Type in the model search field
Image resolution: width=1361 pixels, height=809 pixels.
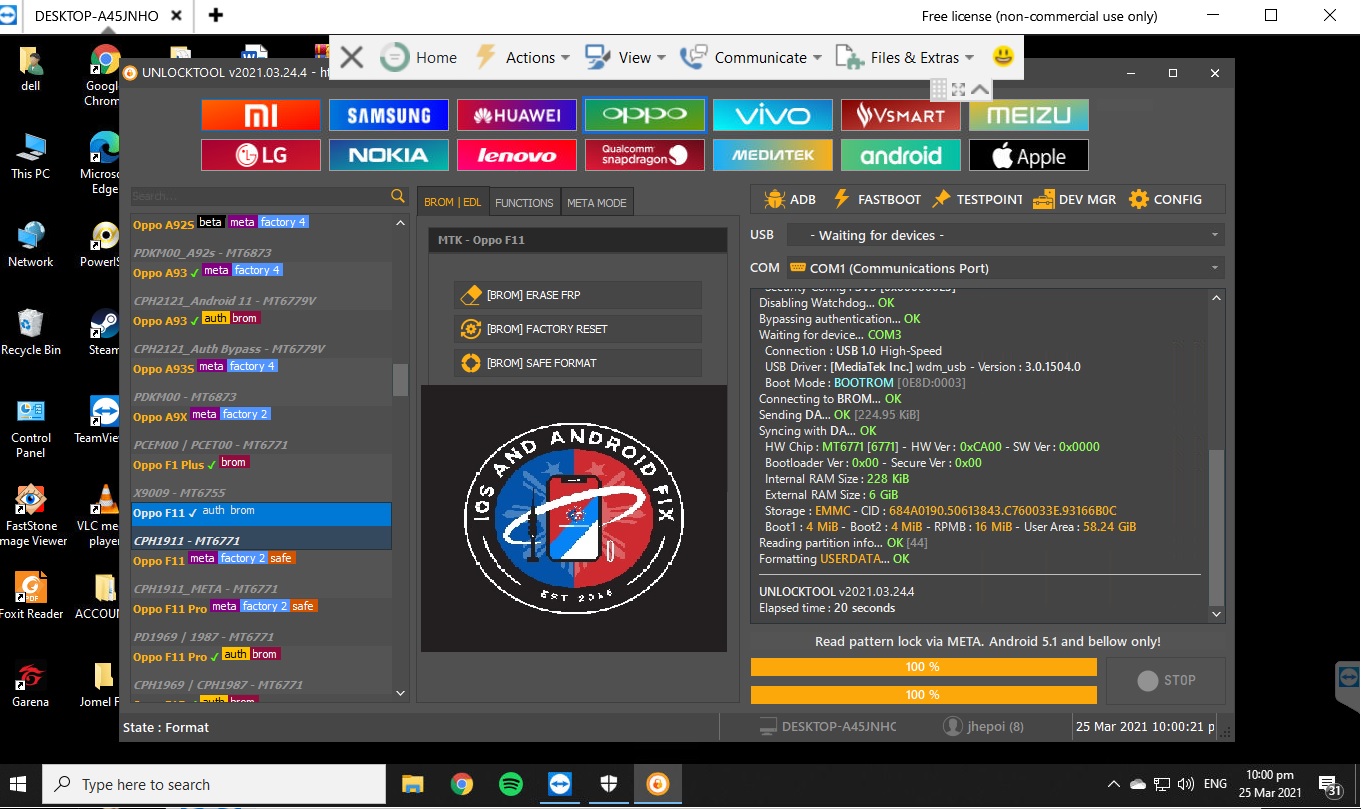point(258,196)
